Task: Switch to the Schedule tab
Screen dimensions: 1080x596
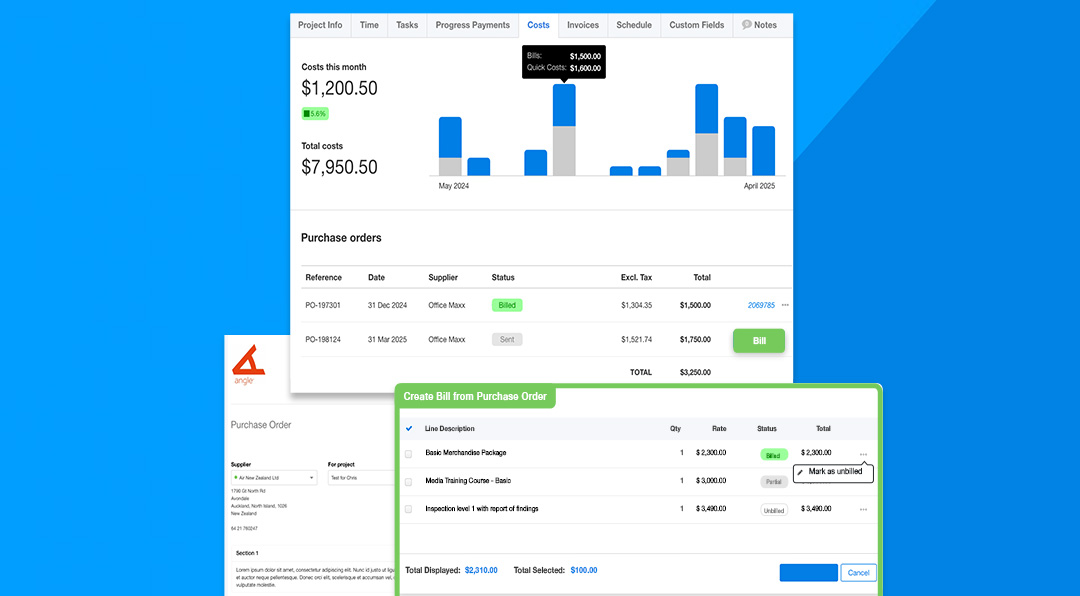Action: 634,25
